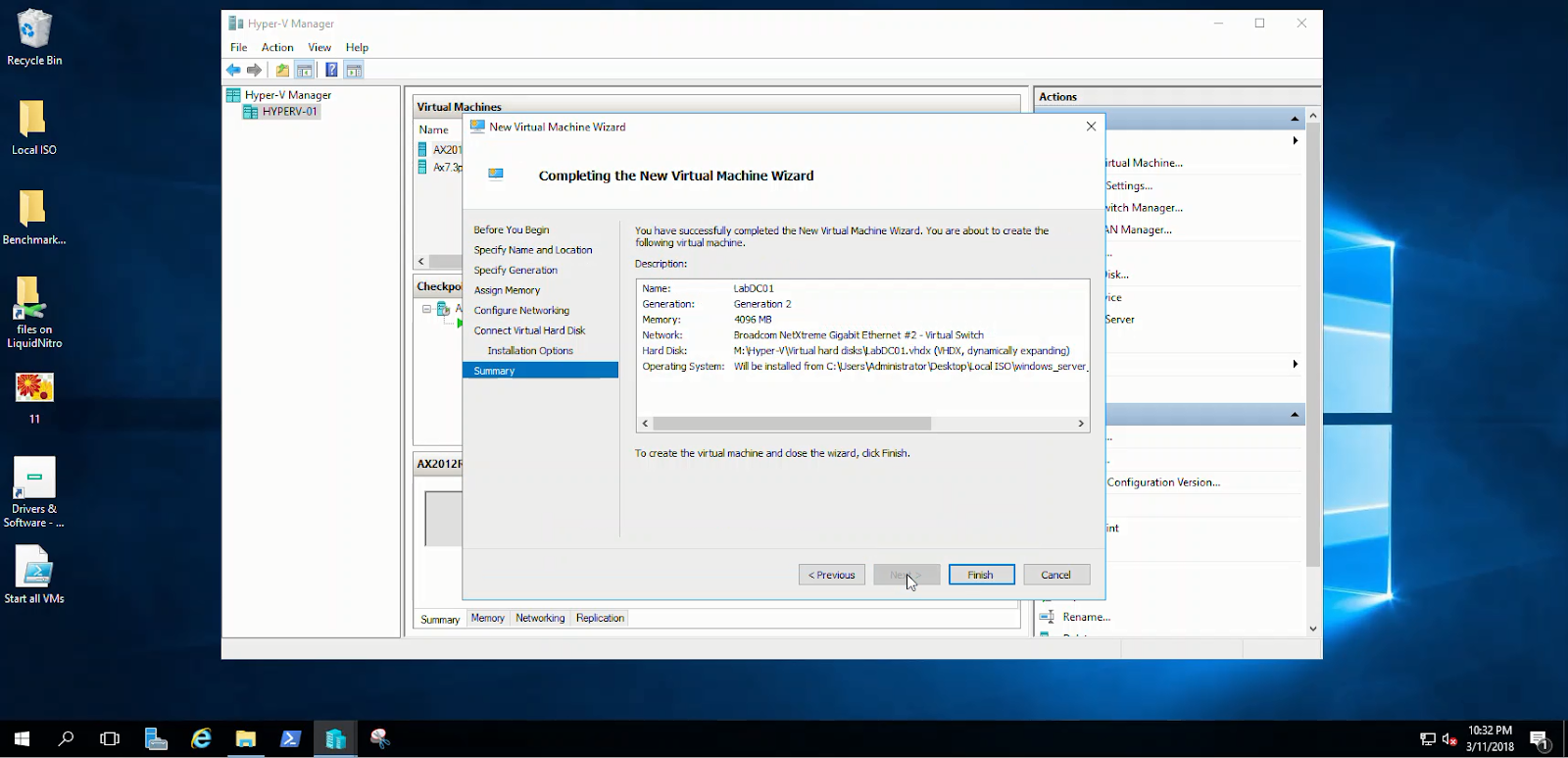Launch Internet Explorer from the taskbar
Screen dimensions: 1568x758
point(200,738)
